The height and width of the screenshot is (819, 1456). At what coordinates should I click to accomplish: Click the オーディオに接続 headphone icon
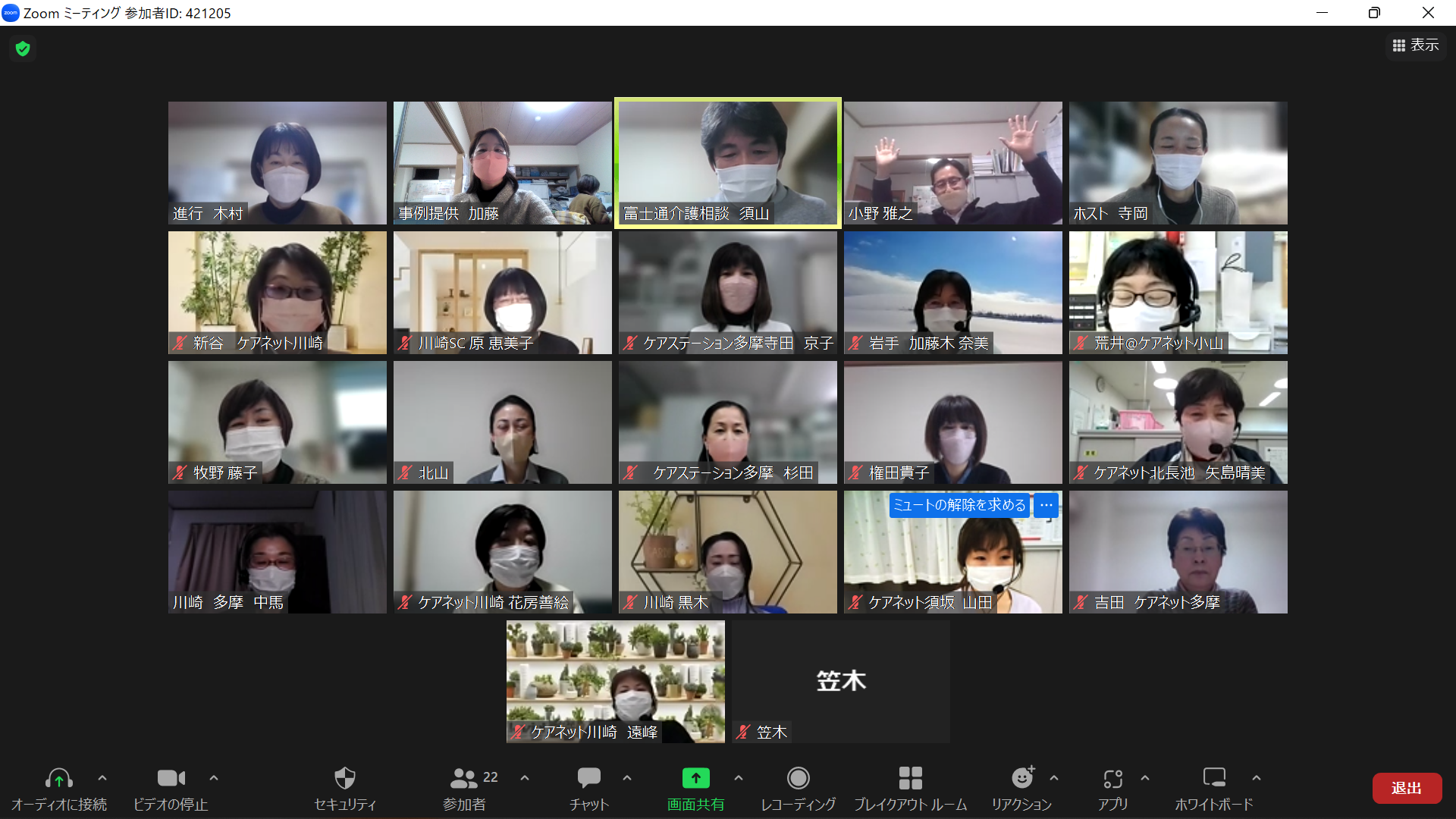coord(59,778)
